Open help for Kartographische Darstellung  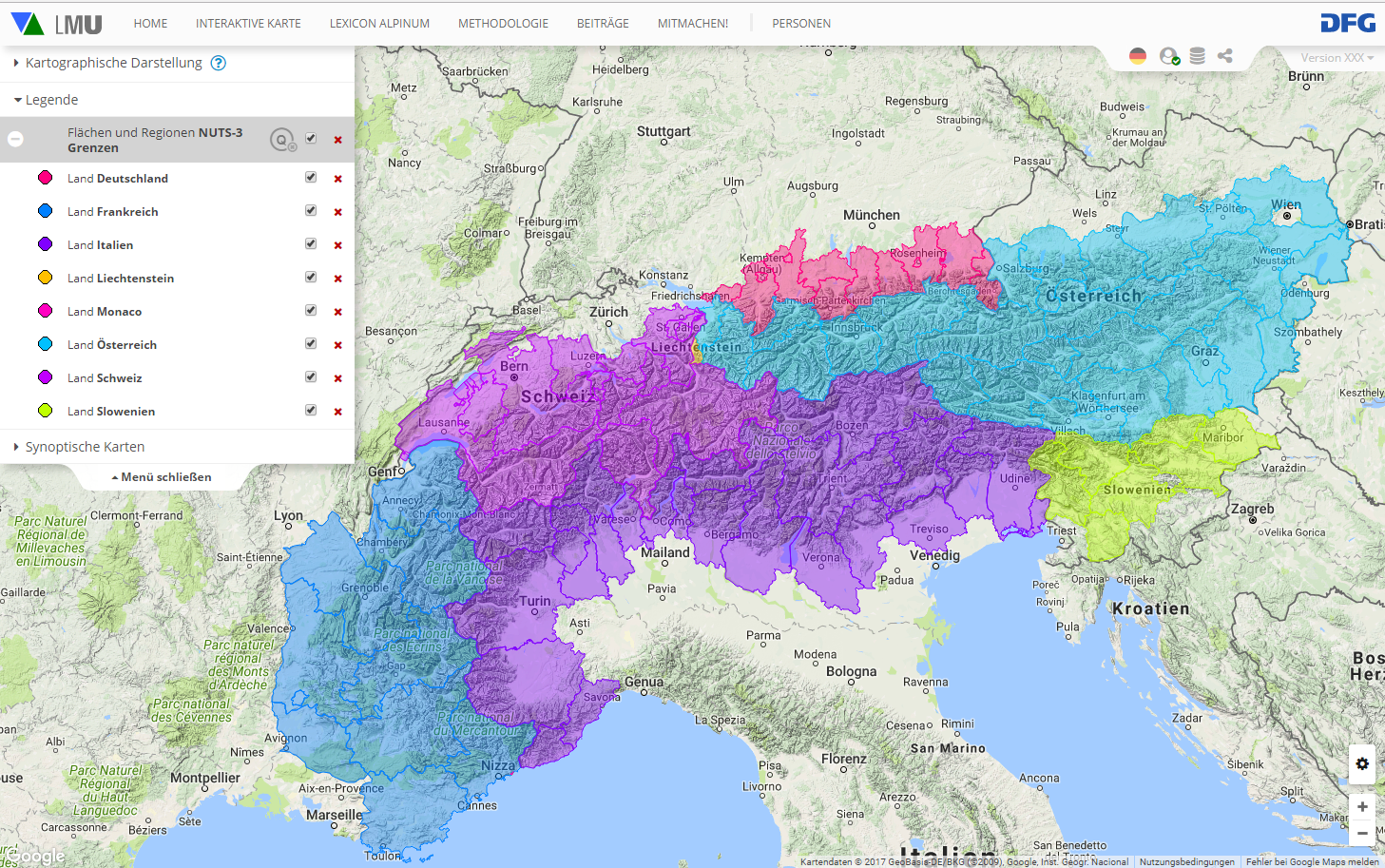pyautogui.click(x=219, y=63)
